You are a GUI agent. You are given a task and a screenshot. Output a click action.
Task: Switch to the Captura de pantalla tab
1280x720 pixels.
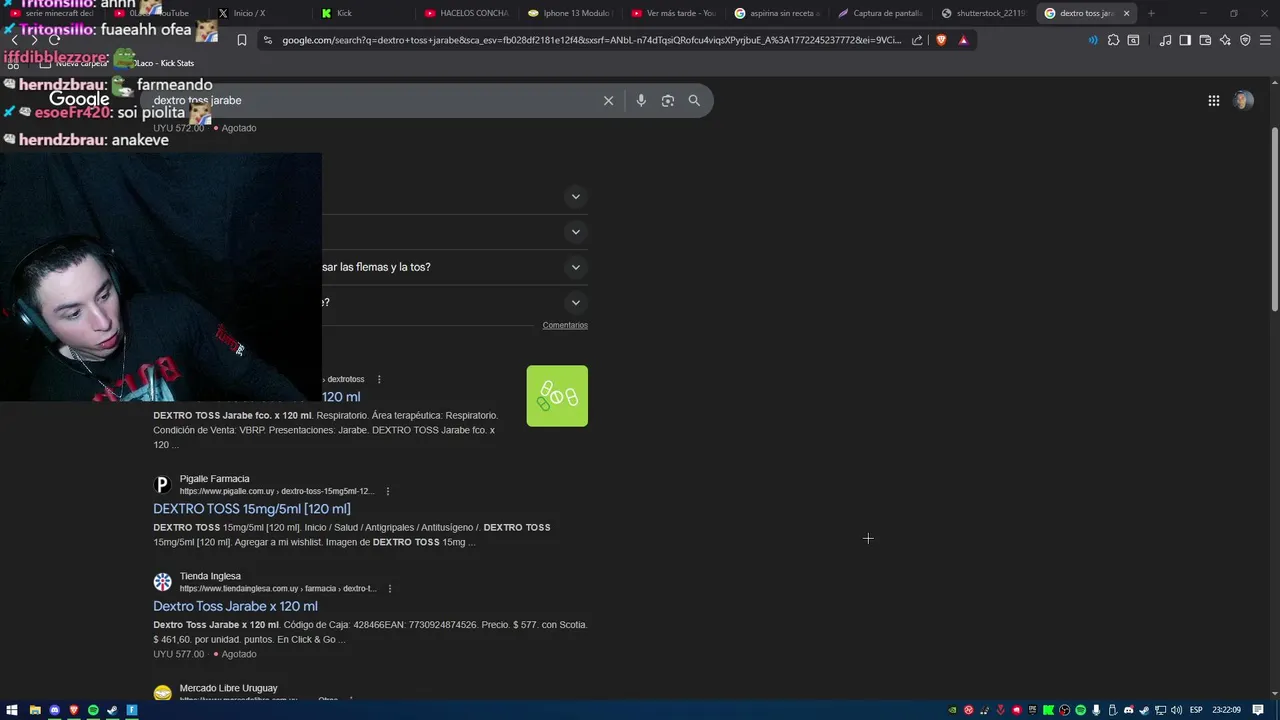coord(881,13)
